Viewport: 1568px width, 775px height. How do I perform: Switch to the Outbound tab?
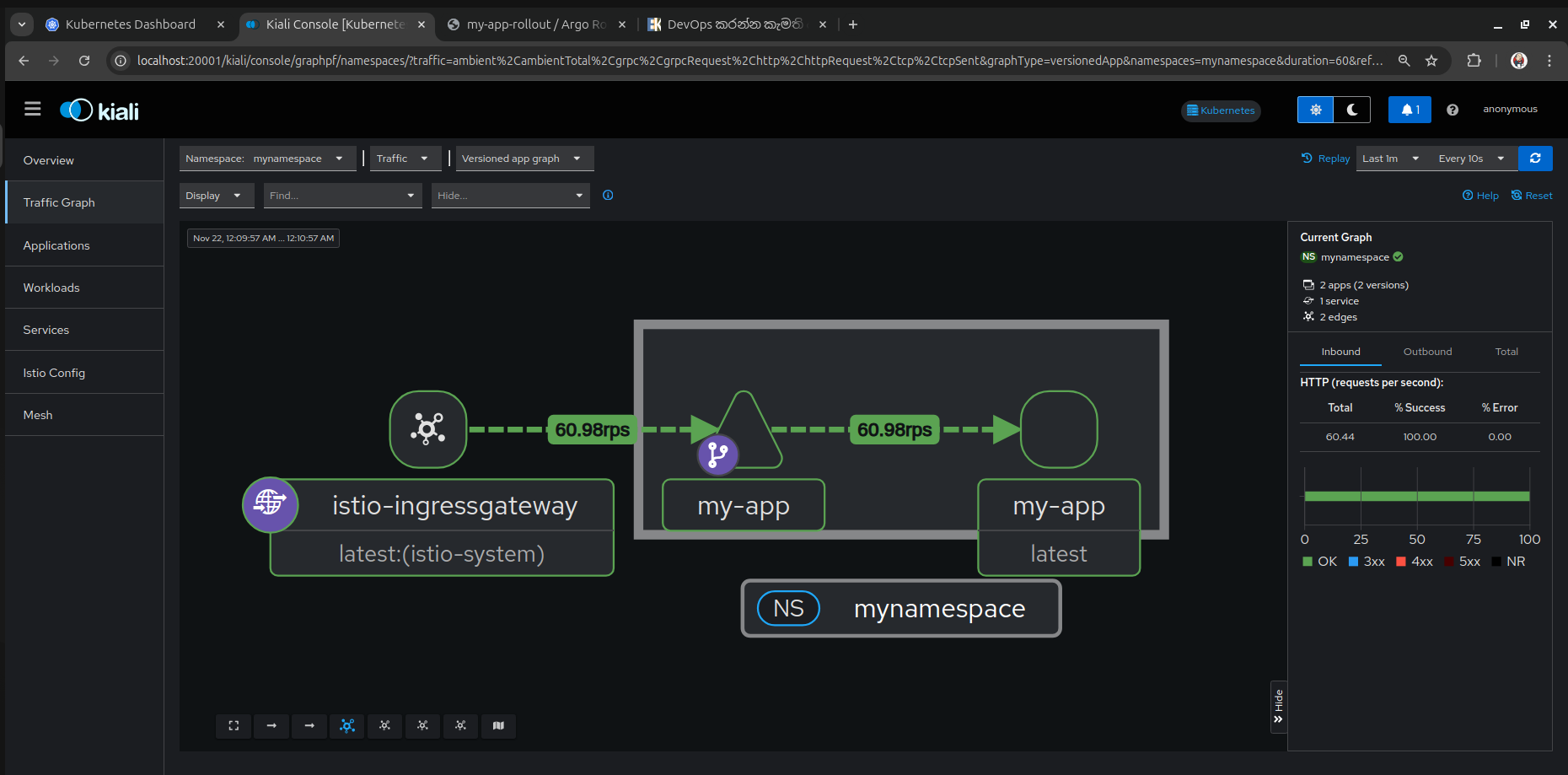1427,352
